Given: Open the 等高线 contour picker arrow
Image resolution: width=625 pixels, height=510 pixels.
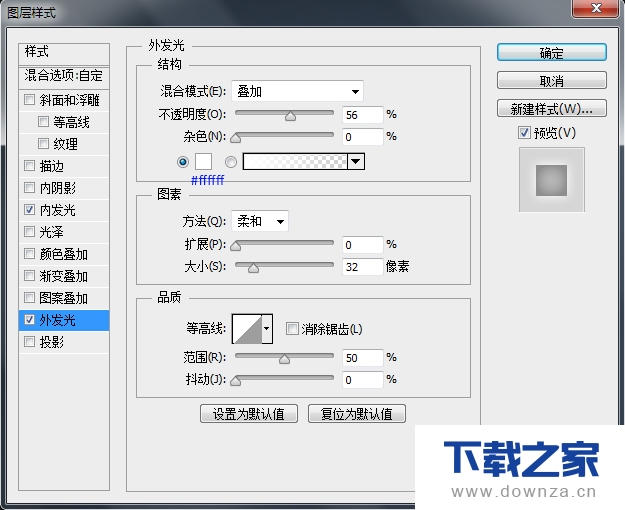Looking at the screenshot, I should (267, 329).
